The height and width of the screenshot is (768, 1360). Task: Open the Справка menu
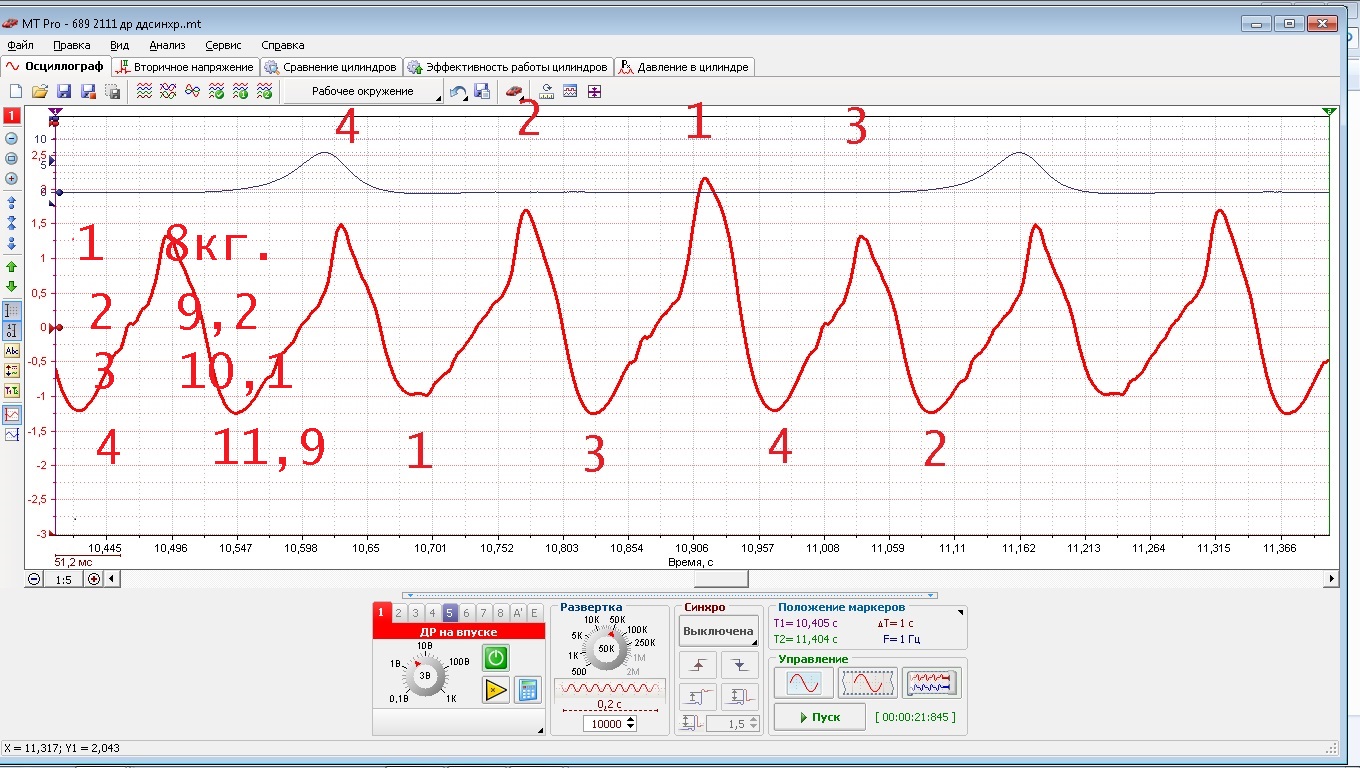tap(283, 45)
